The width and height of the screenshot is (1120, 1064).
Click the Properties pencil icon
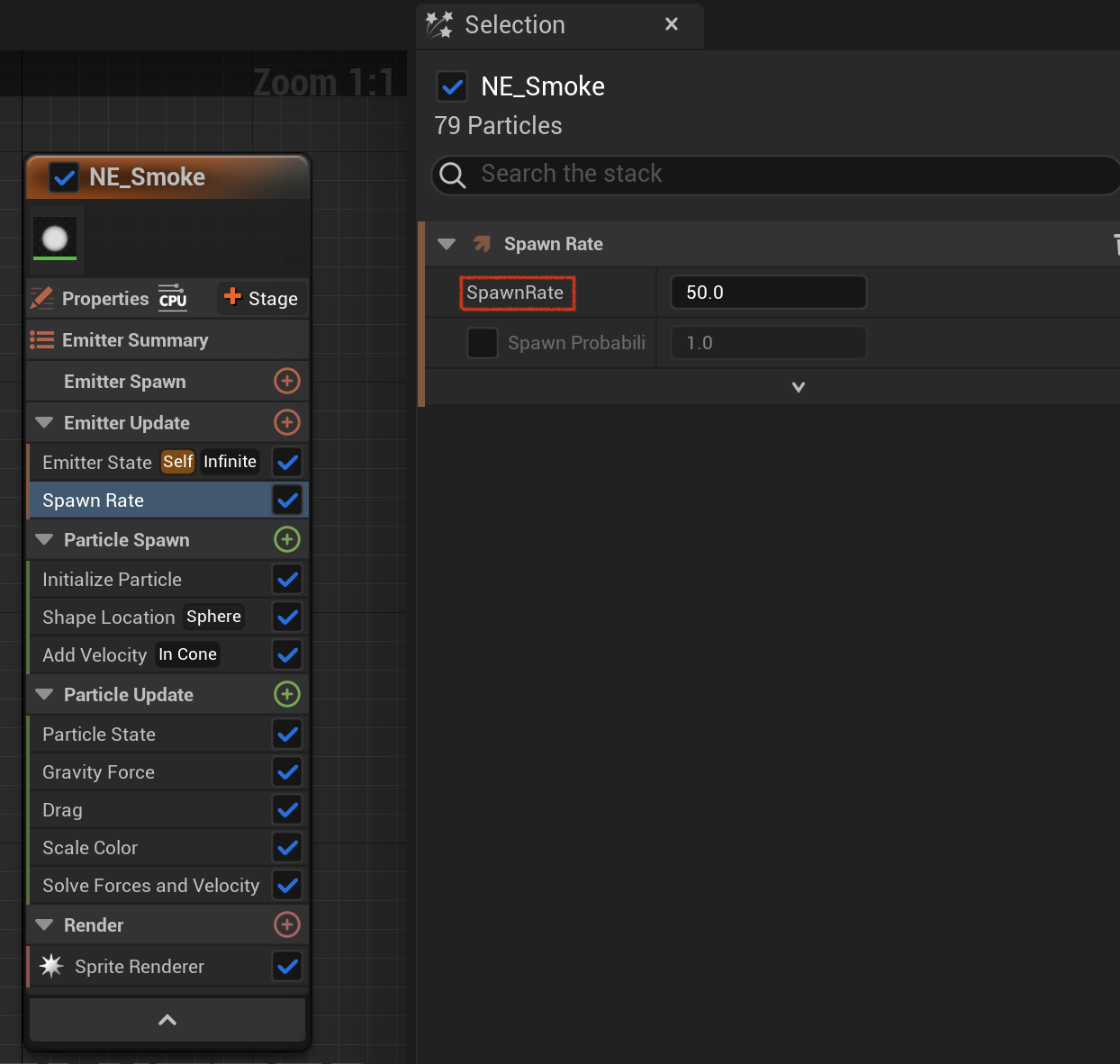pos(41,298)
